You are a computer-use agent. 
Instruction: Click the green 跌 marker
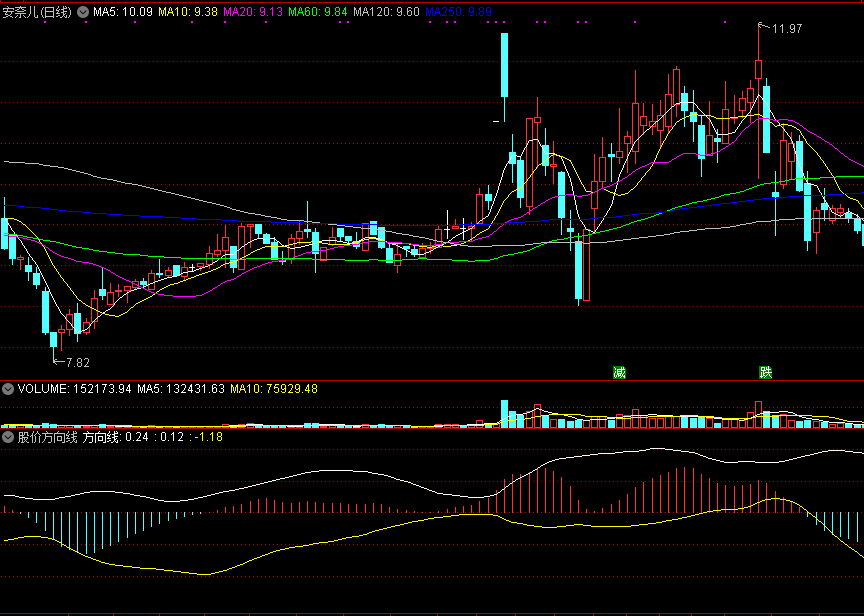click(766, 372)
